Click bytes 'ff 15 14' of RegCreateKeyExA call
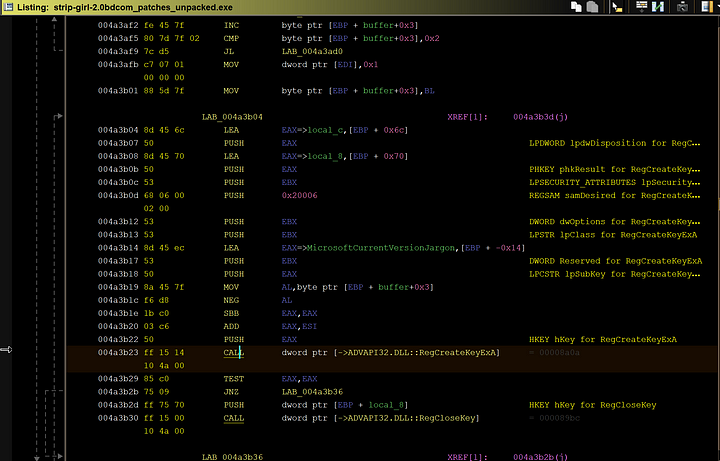The image size is (720, 461). 164,353
